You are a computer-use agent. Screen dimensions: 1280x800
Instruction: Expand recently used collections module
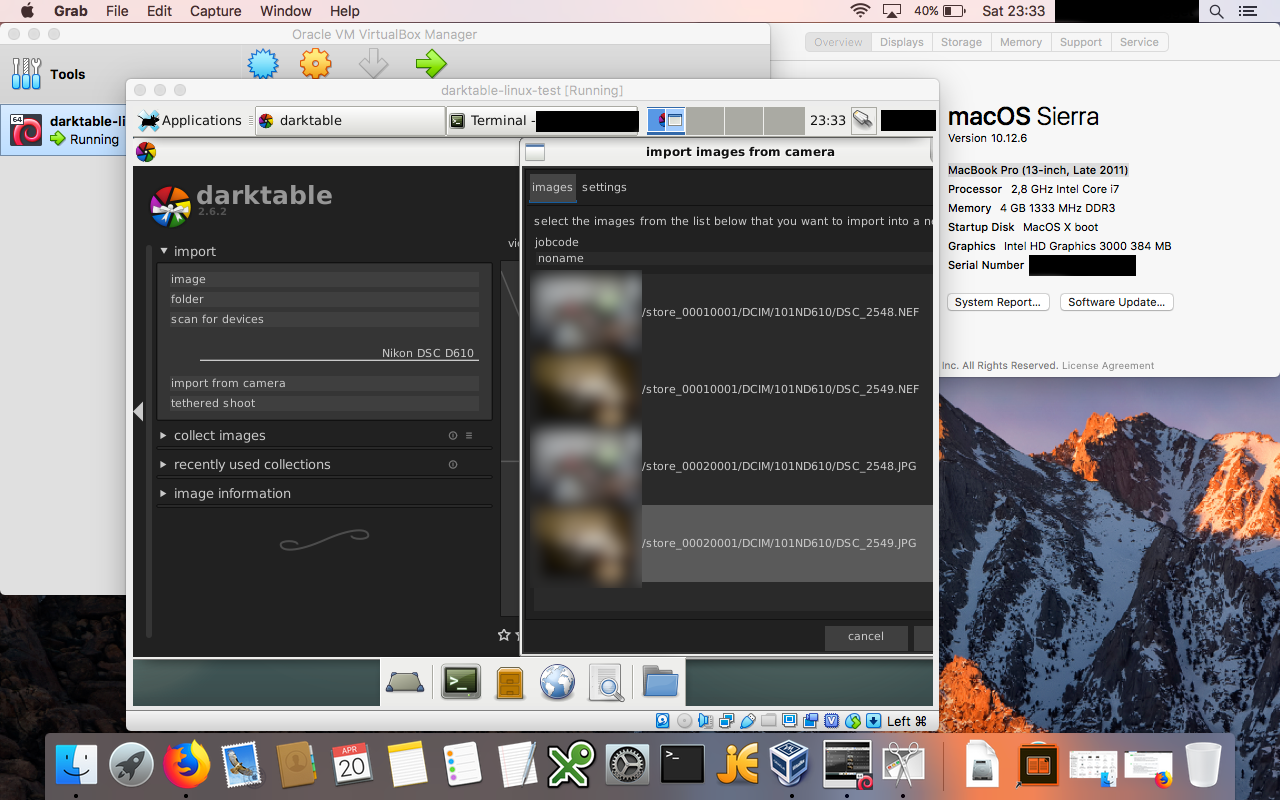point(164,465)
